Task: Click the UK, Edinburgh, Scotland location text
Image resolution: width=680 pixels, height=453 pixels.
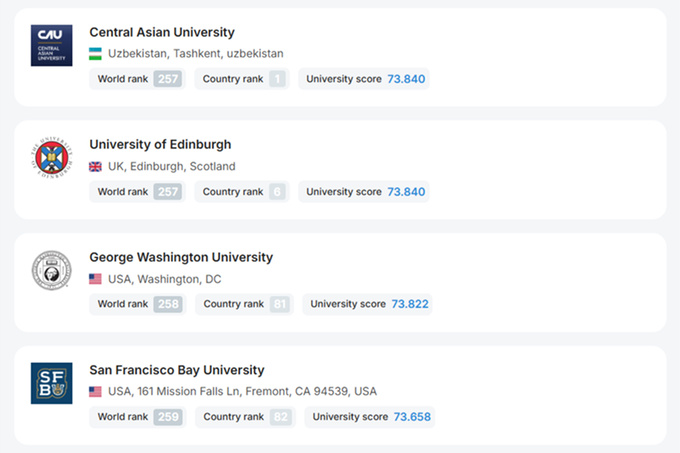Action: tap(172, 166)
